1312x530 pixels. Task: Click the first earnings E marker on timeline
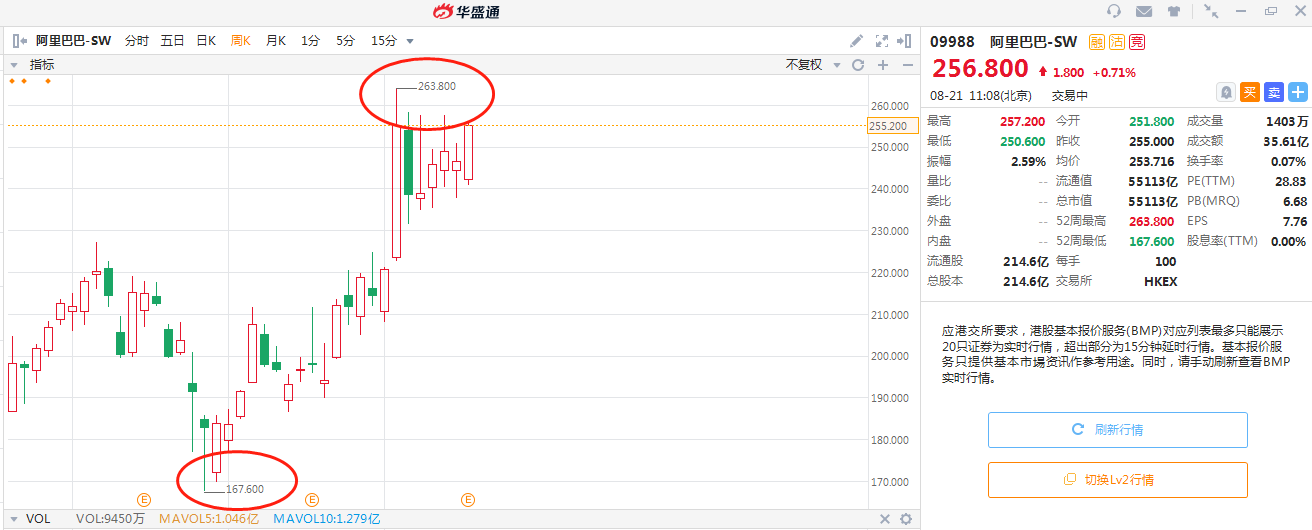click(143, 499)
